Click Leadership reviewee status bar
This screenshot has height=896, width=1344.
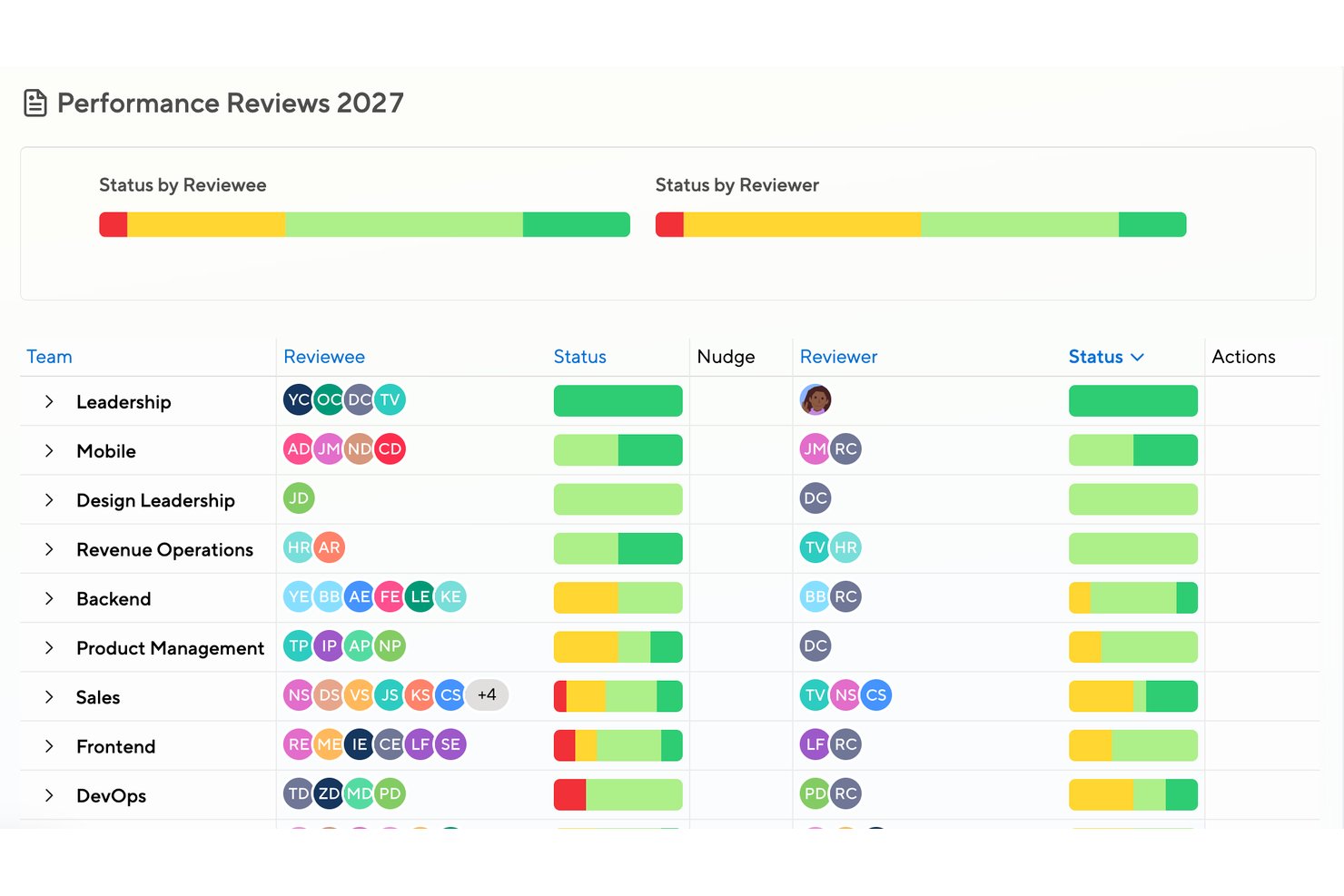618,400
